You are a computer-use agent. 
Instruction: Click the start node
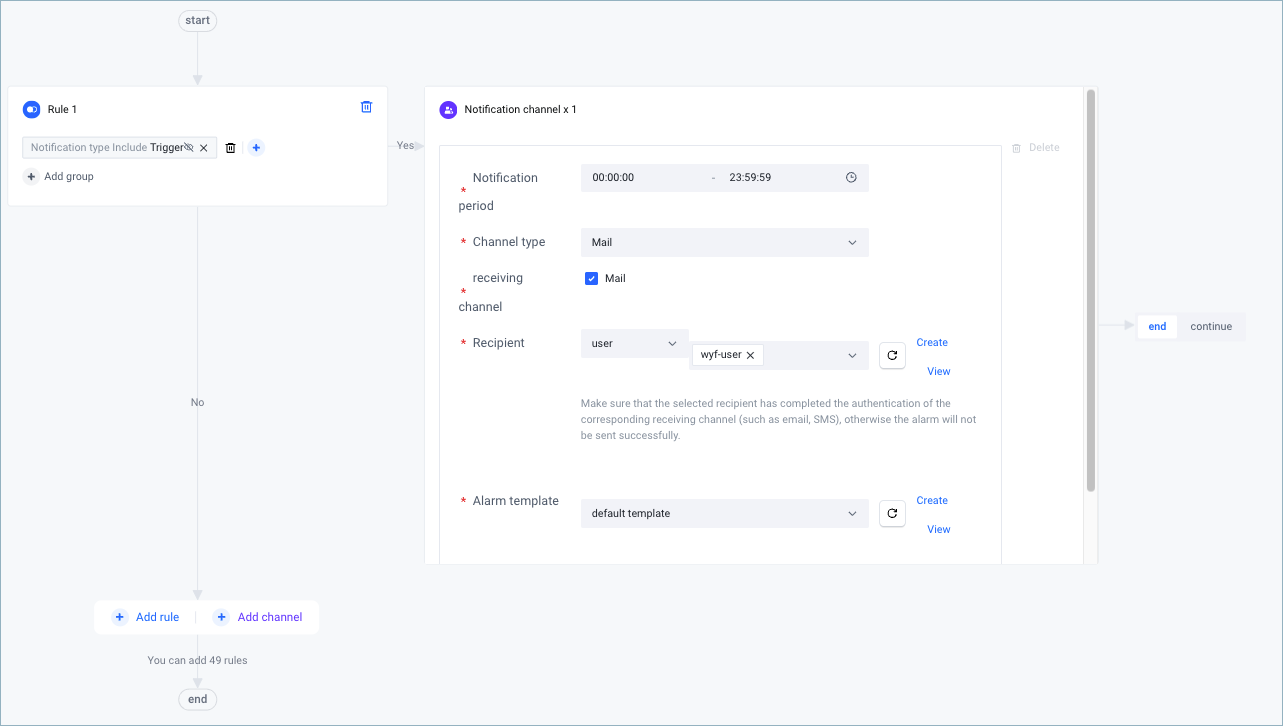(197, 20)
